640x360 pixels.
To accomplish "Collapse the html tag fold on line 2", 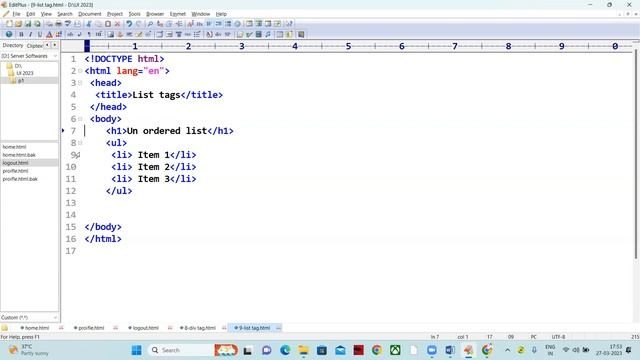I will [x=80, y=71].
